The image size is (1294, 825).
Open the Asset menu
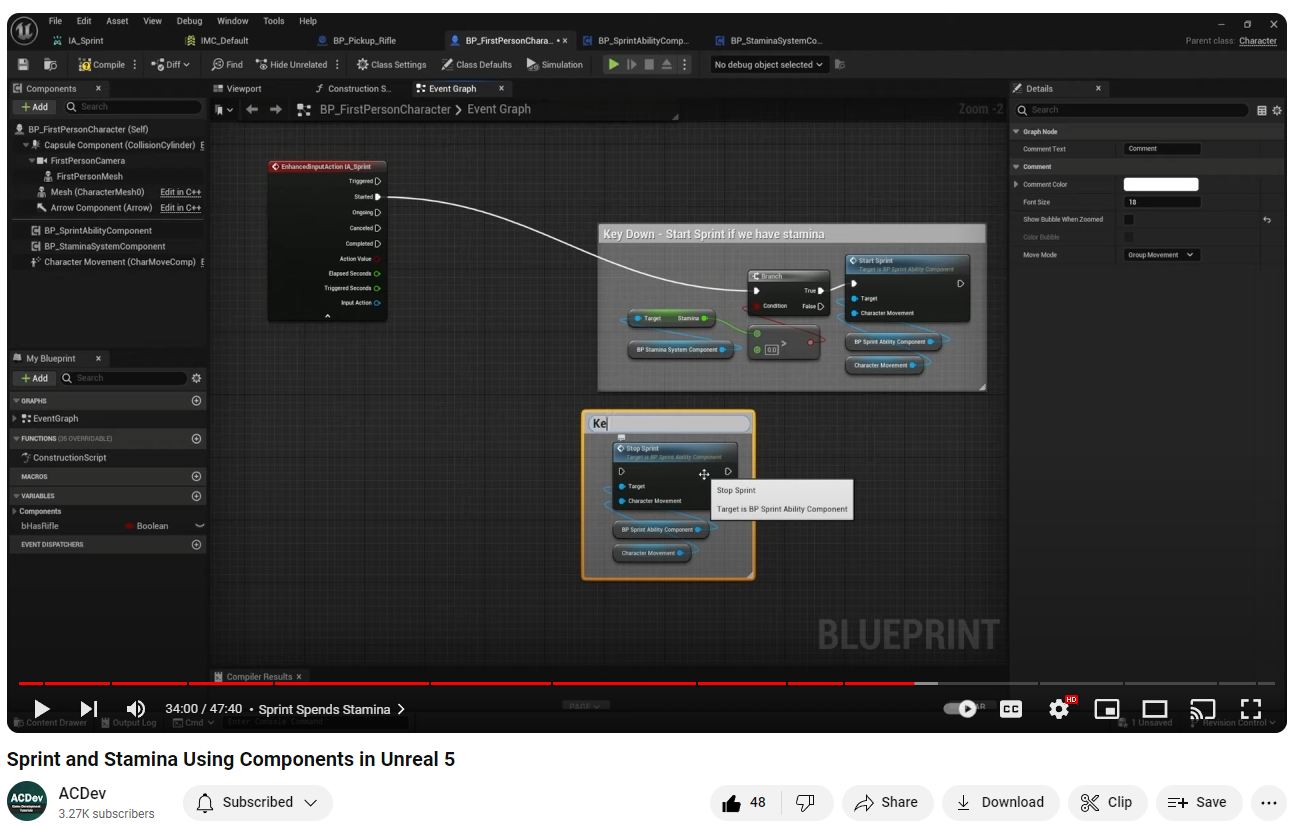point(117,20)
